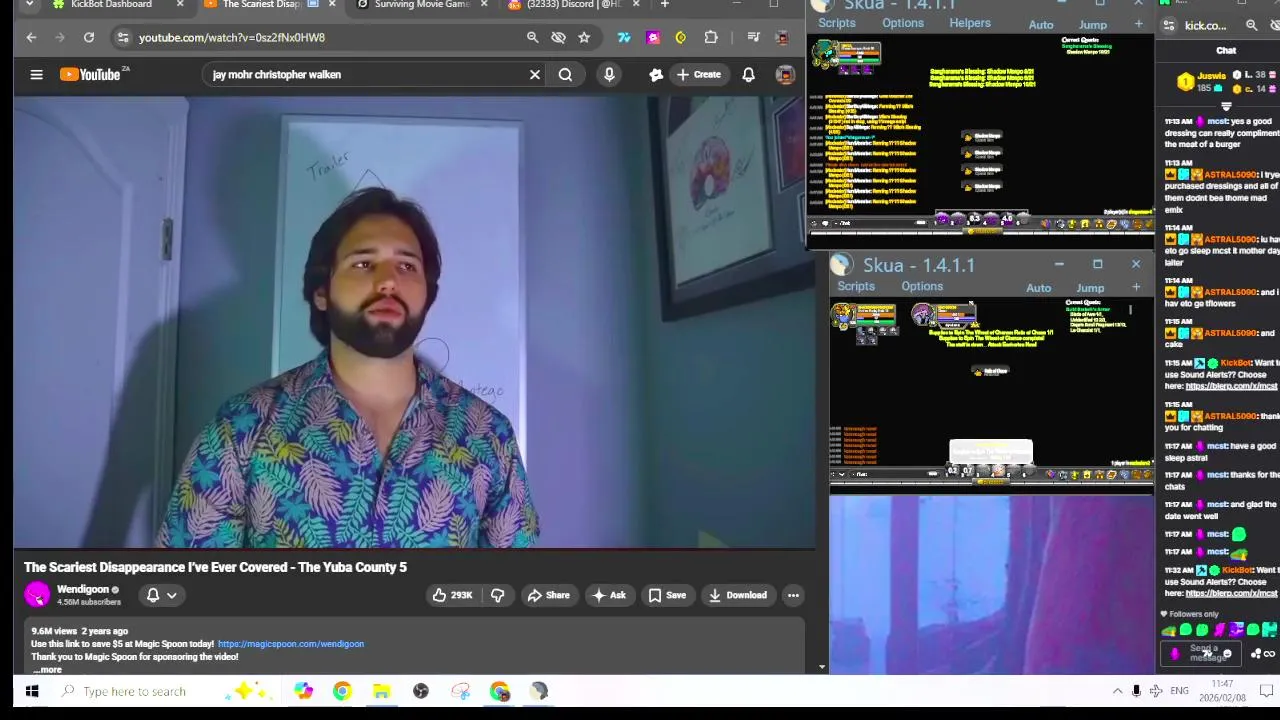Bookmark this page with the star icon
The image size is (1280, 720).
pos(584,37)
